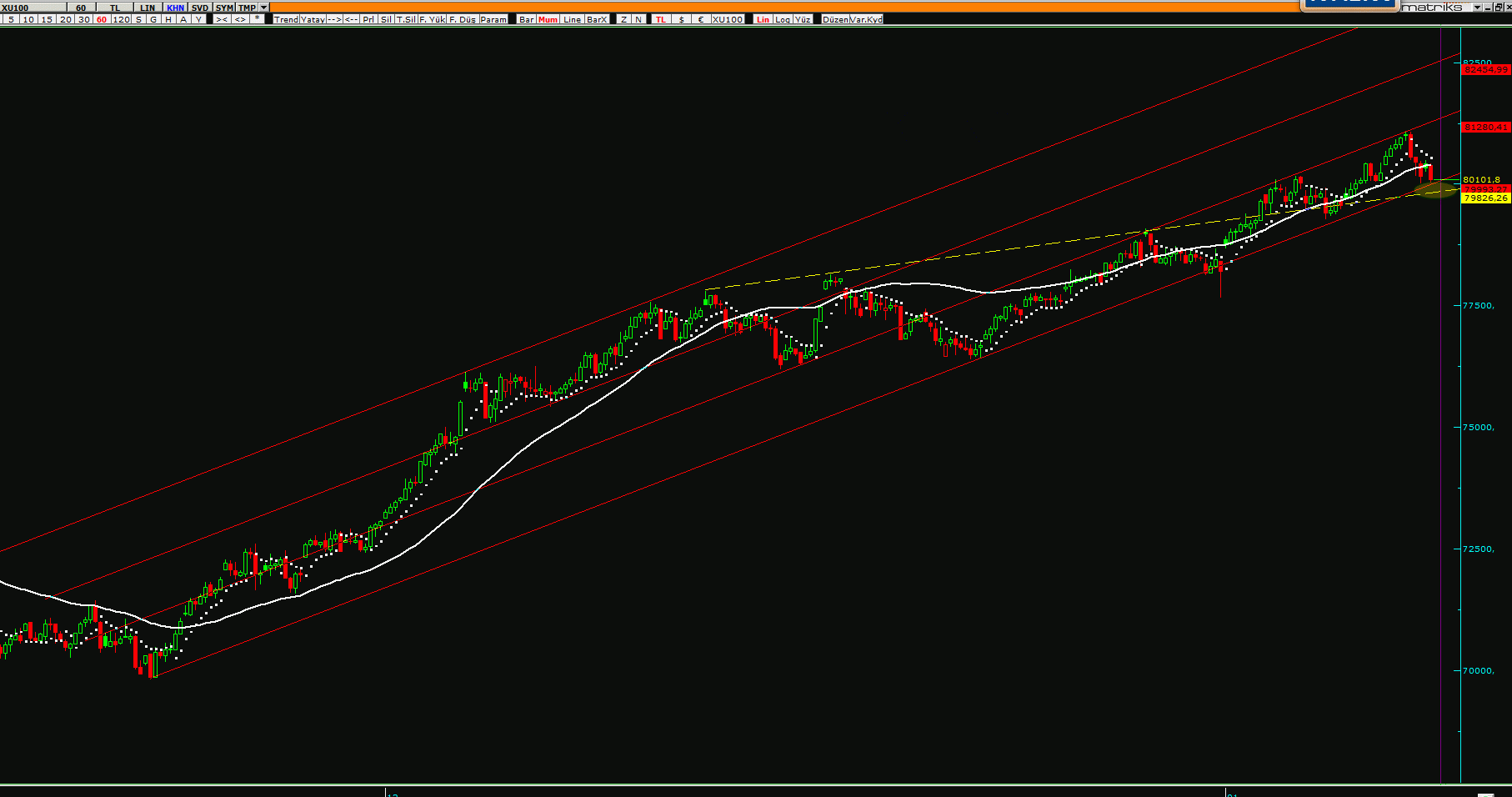The width and height of the screenshot is (1512, 797).
Task: Toggle 'Mum' candlestick chart type
Action: pos(548,19)
